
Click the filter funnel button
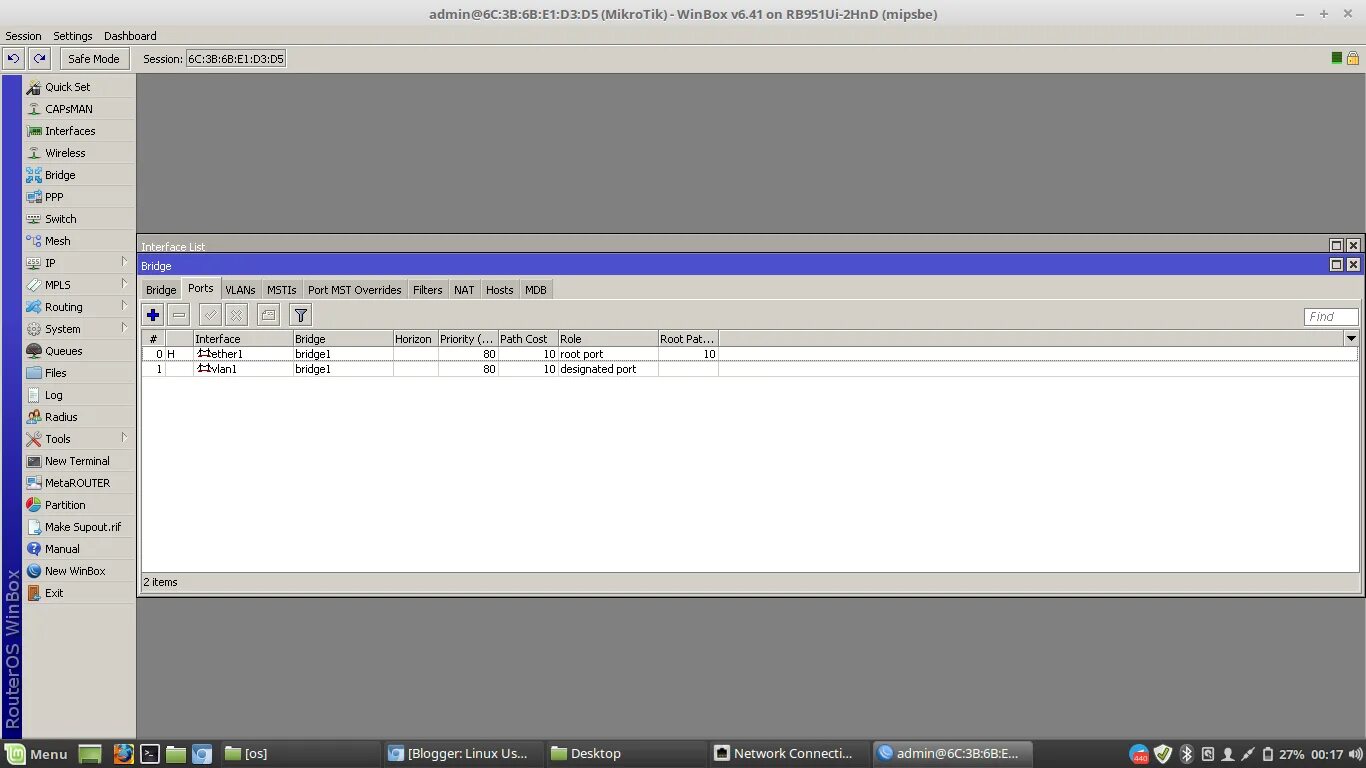pyautogui.click(x=300, y=315)
